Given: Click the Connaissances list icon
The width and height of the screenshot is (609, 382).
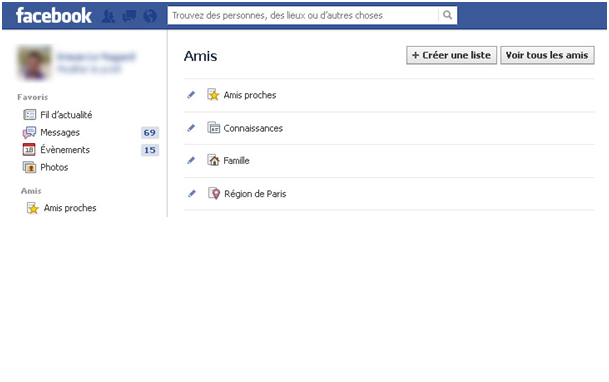Looking at the screenshot, I should (x=214, y=127).
